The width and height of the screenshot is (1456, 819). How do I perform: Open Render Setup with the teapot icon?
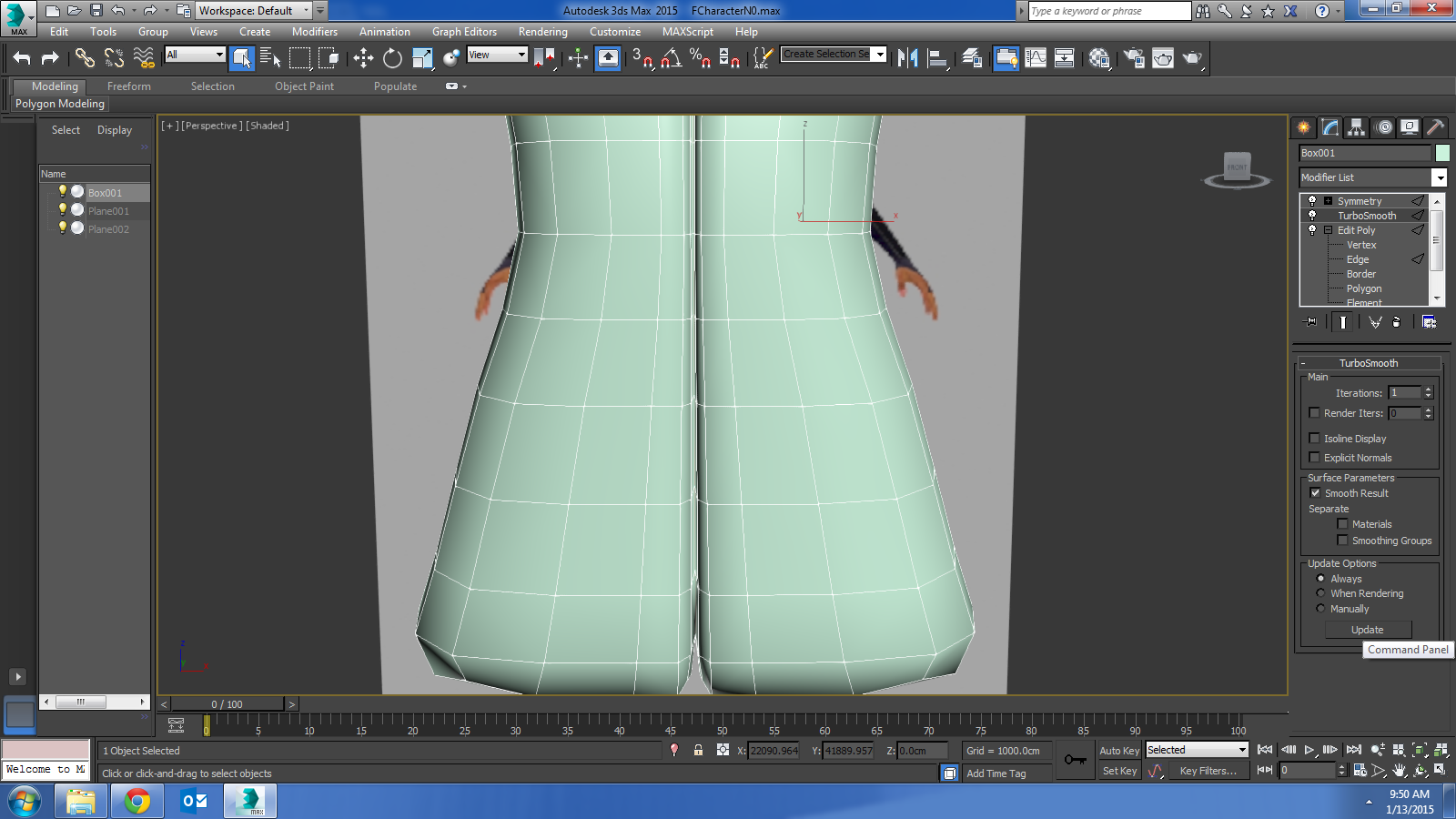click(x=1134, y=57)
